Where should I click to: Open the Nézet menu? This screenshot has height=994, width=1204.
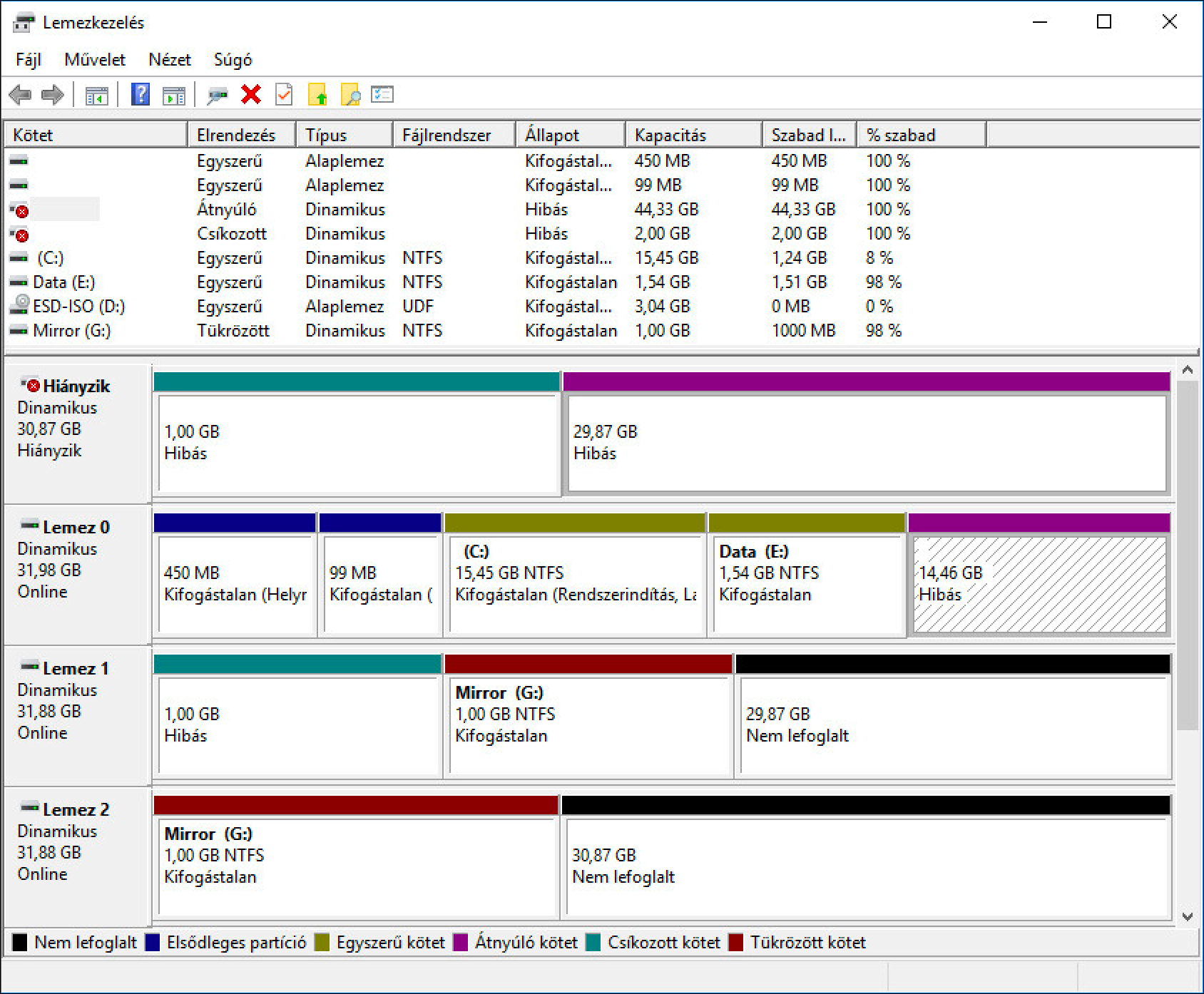coord(170,60)
